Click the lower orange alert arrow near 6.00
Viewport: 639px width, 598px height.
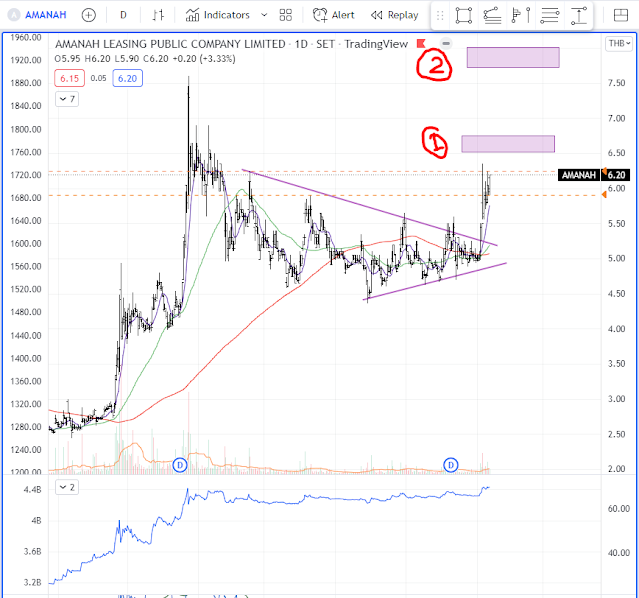[604, 195]
